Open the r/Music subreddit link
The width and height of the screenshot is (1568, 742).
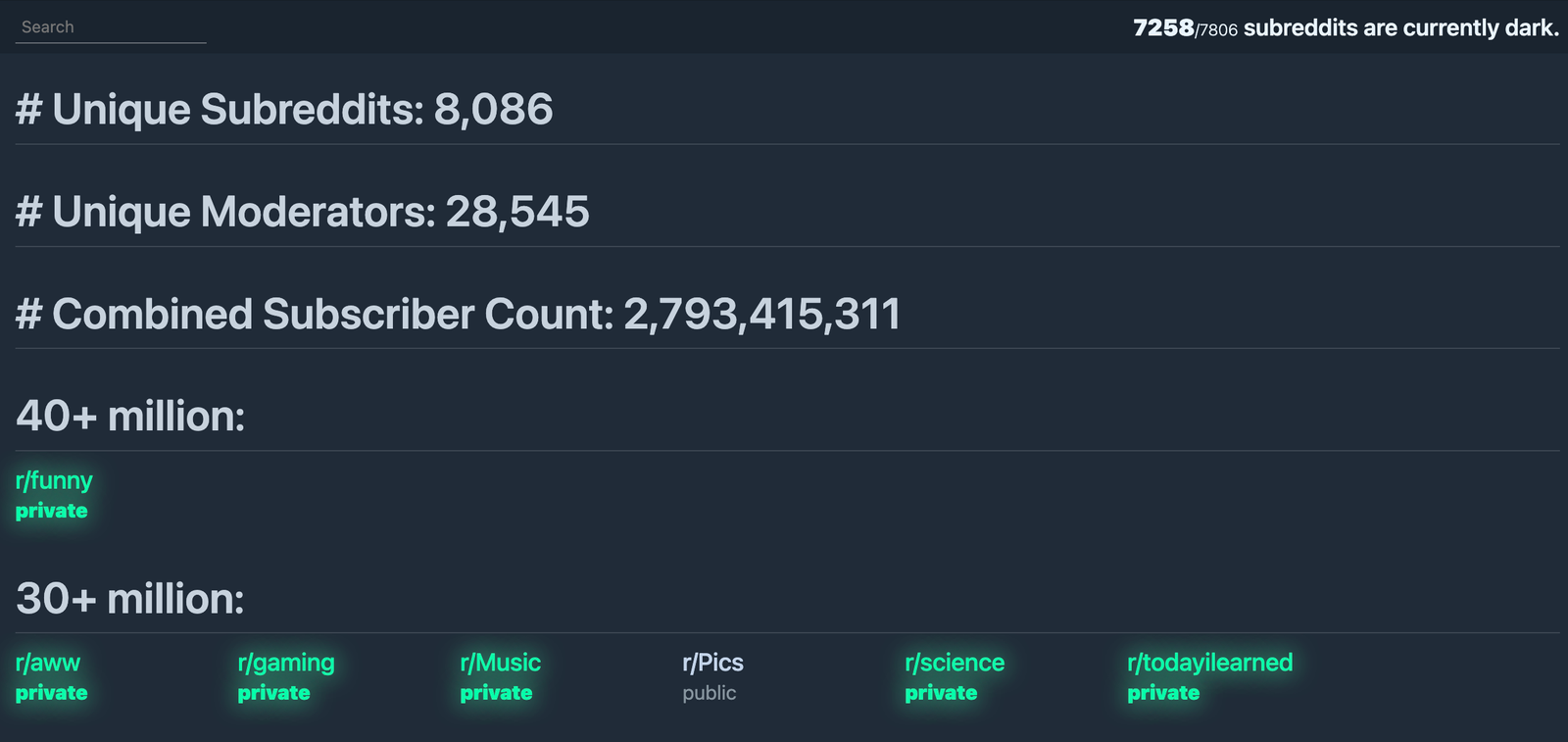pos(501,663)
